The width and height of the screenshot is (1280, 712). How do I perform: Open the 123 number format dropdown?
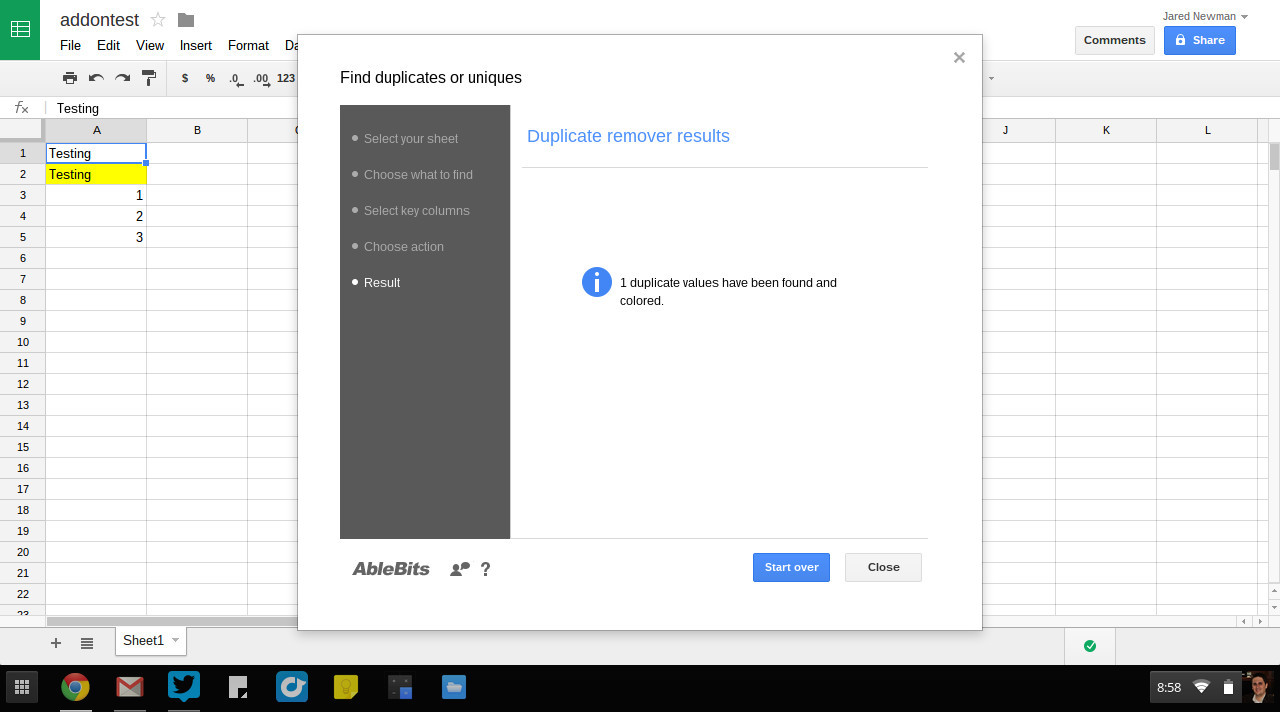pyautogui.click(x=286, y=78)
